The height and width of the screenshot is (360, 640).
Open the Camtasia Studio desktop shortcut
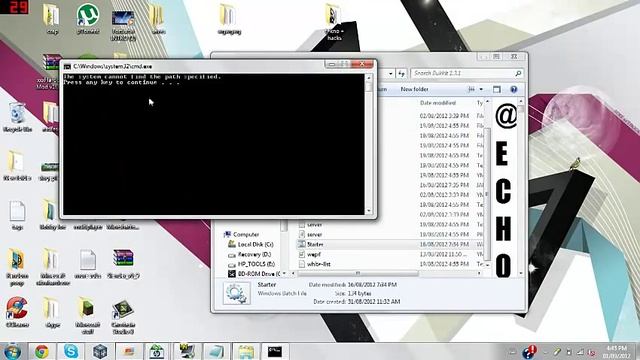point(123,317)
